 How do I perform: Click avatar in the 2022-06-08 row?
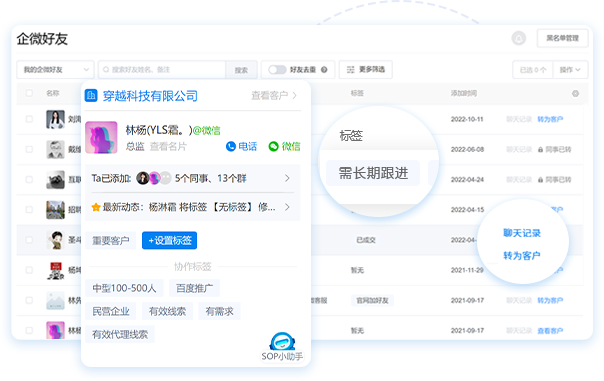point(55,149)
